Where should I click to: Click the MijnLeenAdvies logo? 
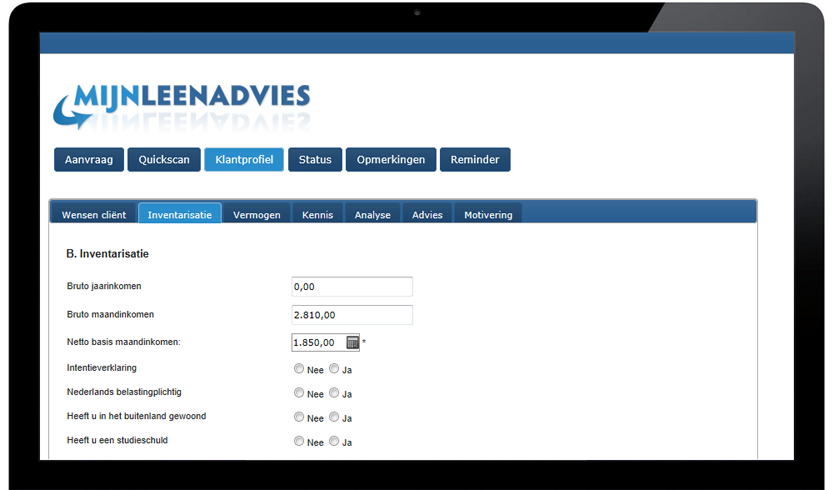(x=181, y=104)
